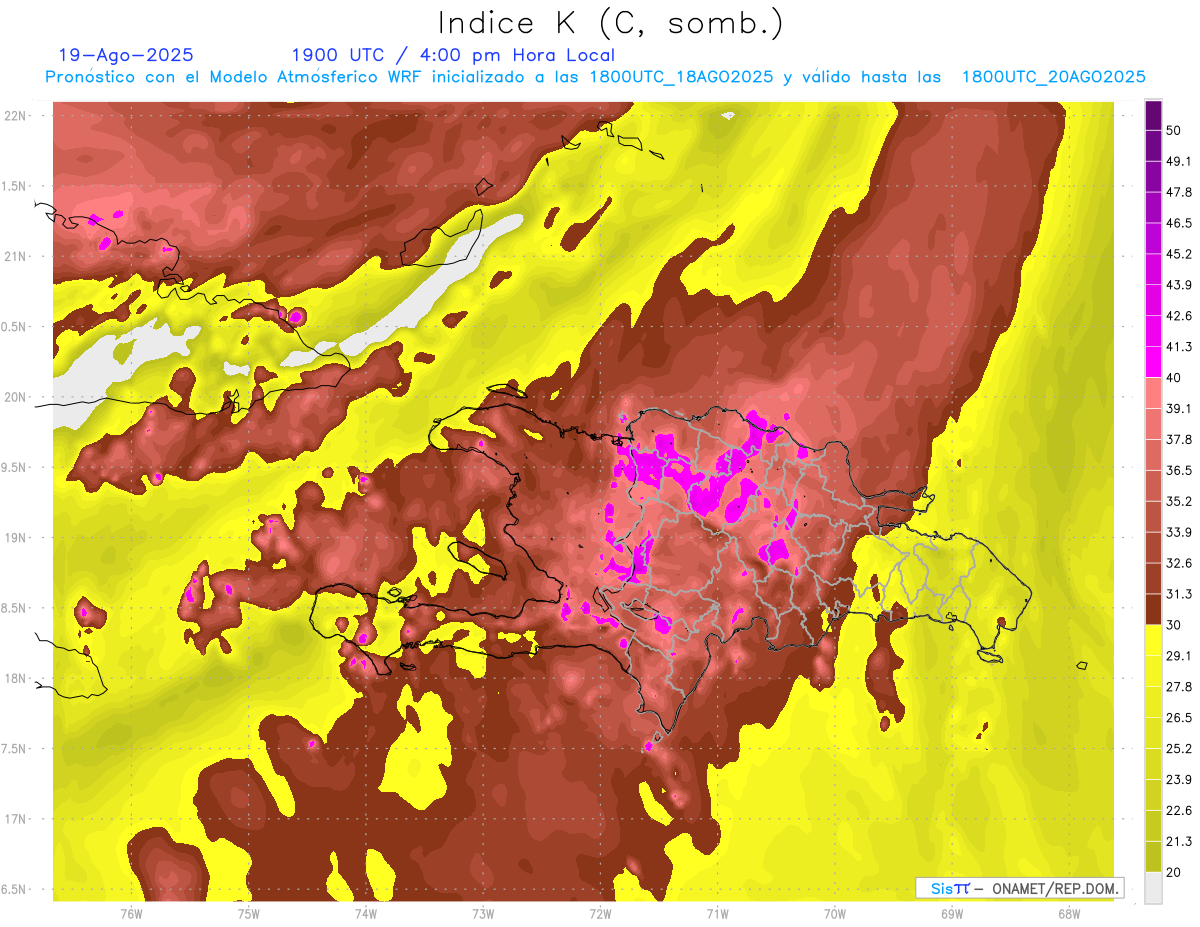
Task: Click the longitude label "71W"
Action: [717, 913]
